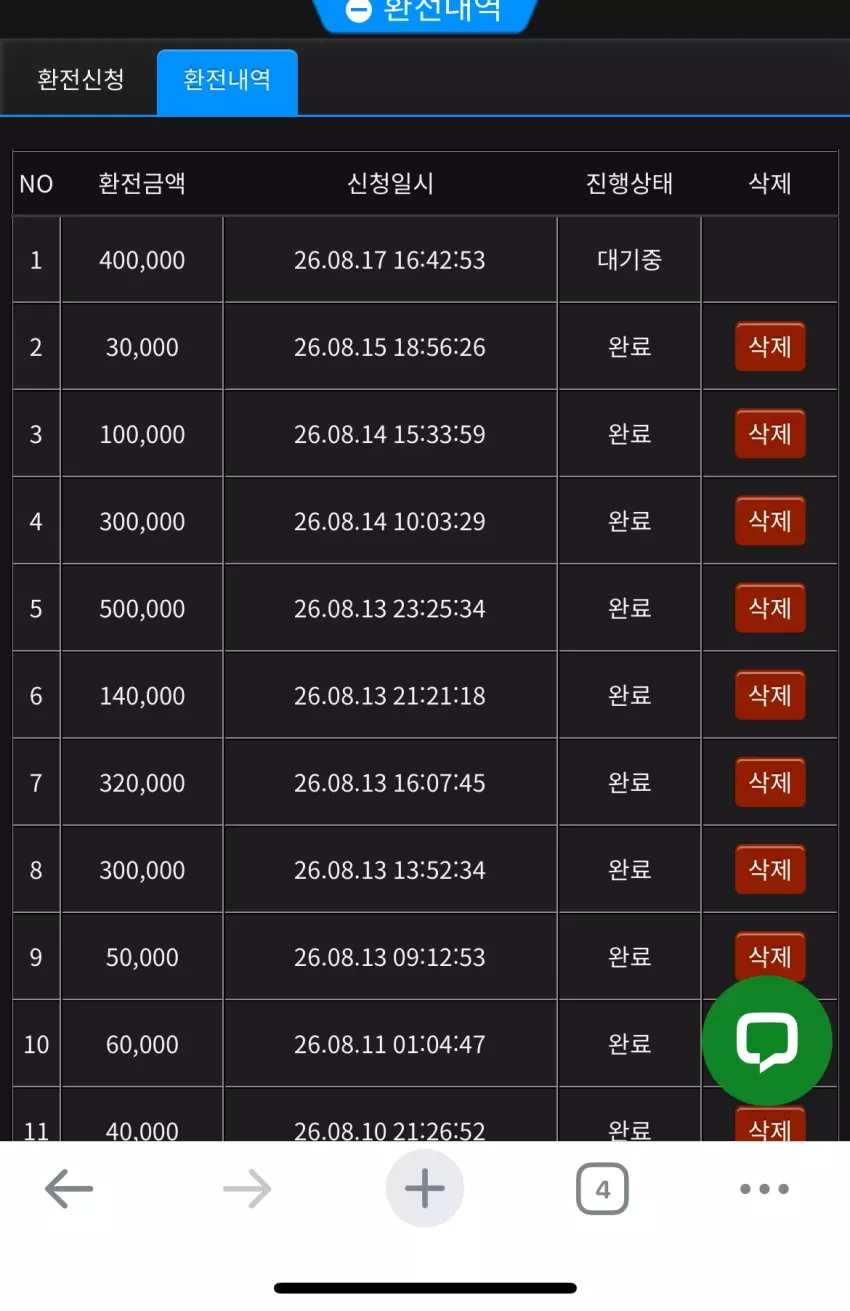Click the 400,000 amount cell
850x1311 pixels.
pos(142,260)
